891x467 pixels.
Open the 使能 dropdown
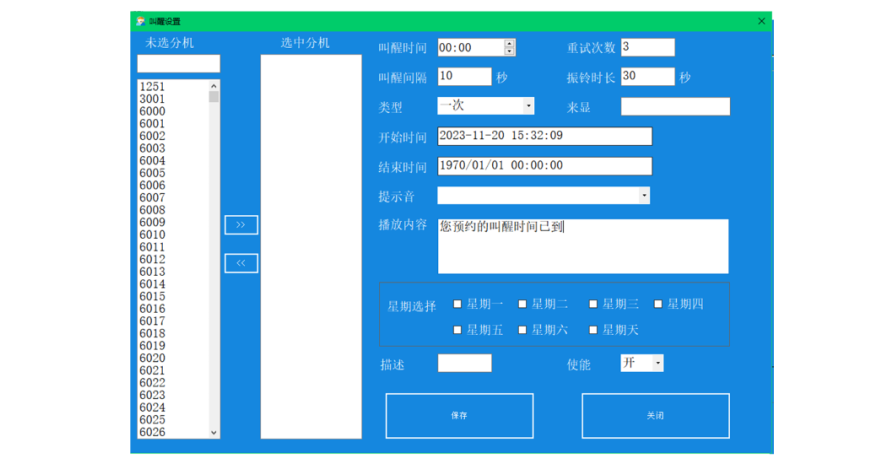point(657,363)
